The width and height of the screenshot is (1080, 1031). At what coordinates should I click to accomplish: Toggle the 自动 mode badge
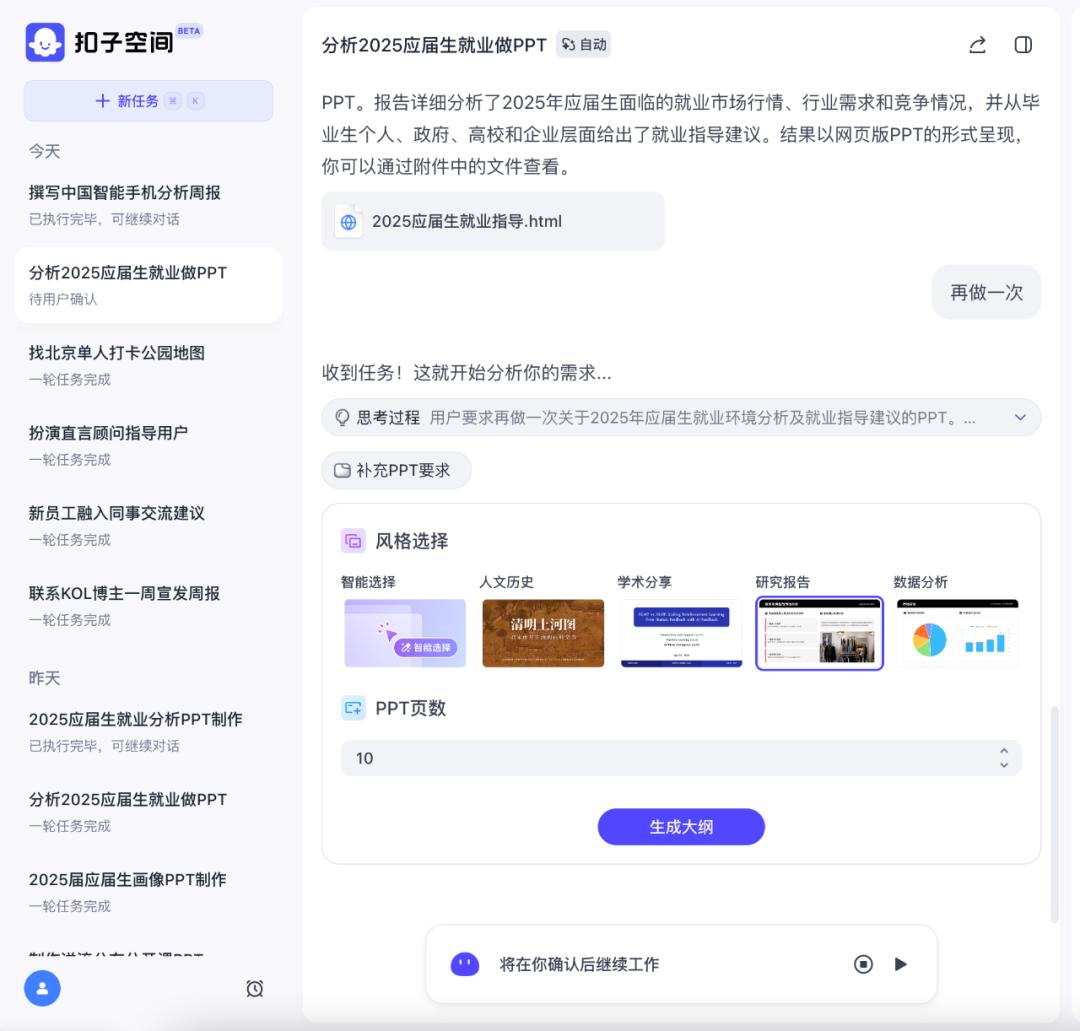(x=584, y=44)
